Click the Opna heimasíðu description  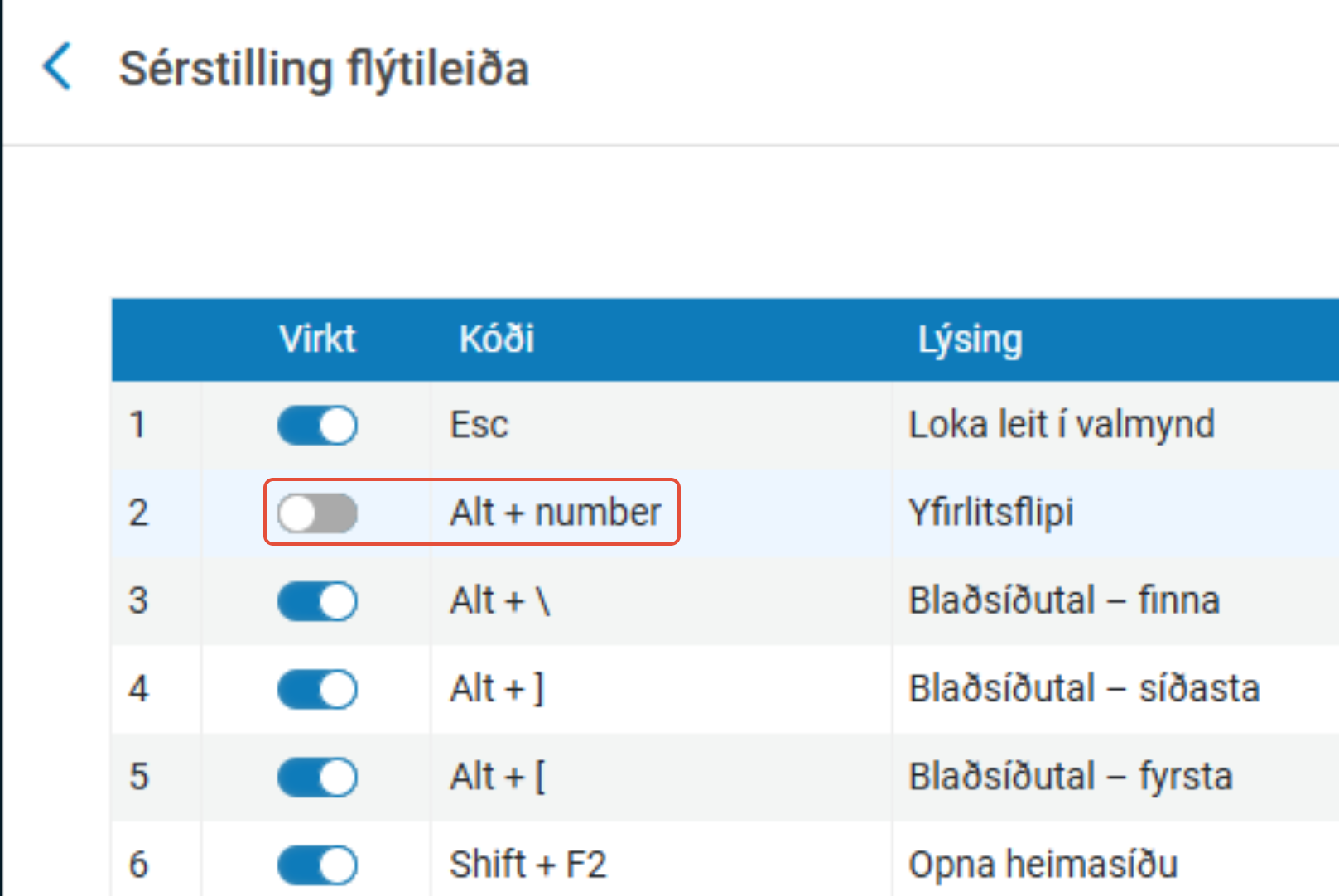tap(1043, 865)
